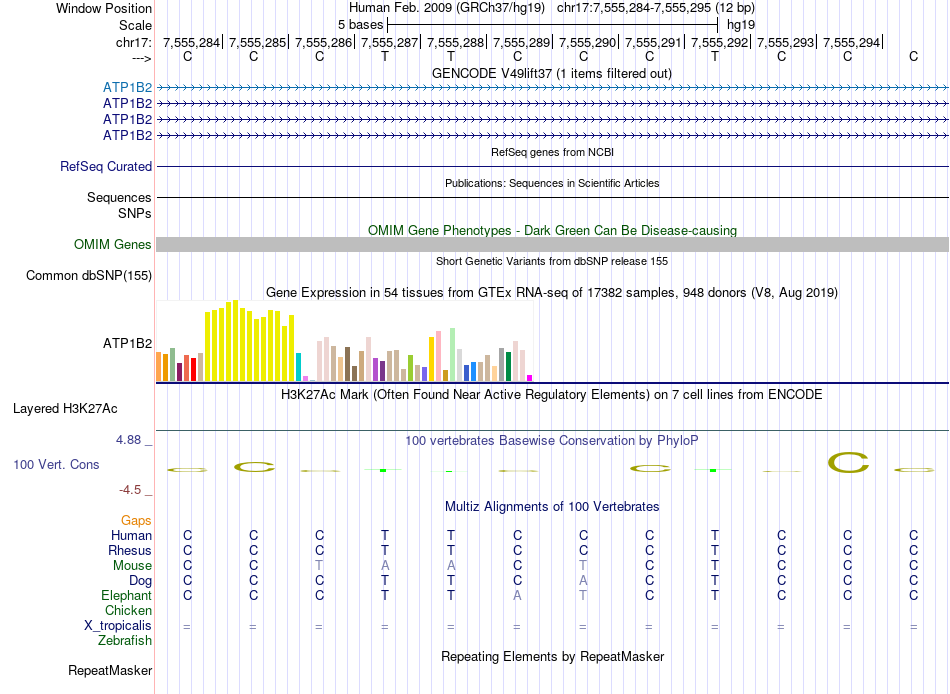Click 'Repeating Elements by RepeatMasker' title

[552, 656]
